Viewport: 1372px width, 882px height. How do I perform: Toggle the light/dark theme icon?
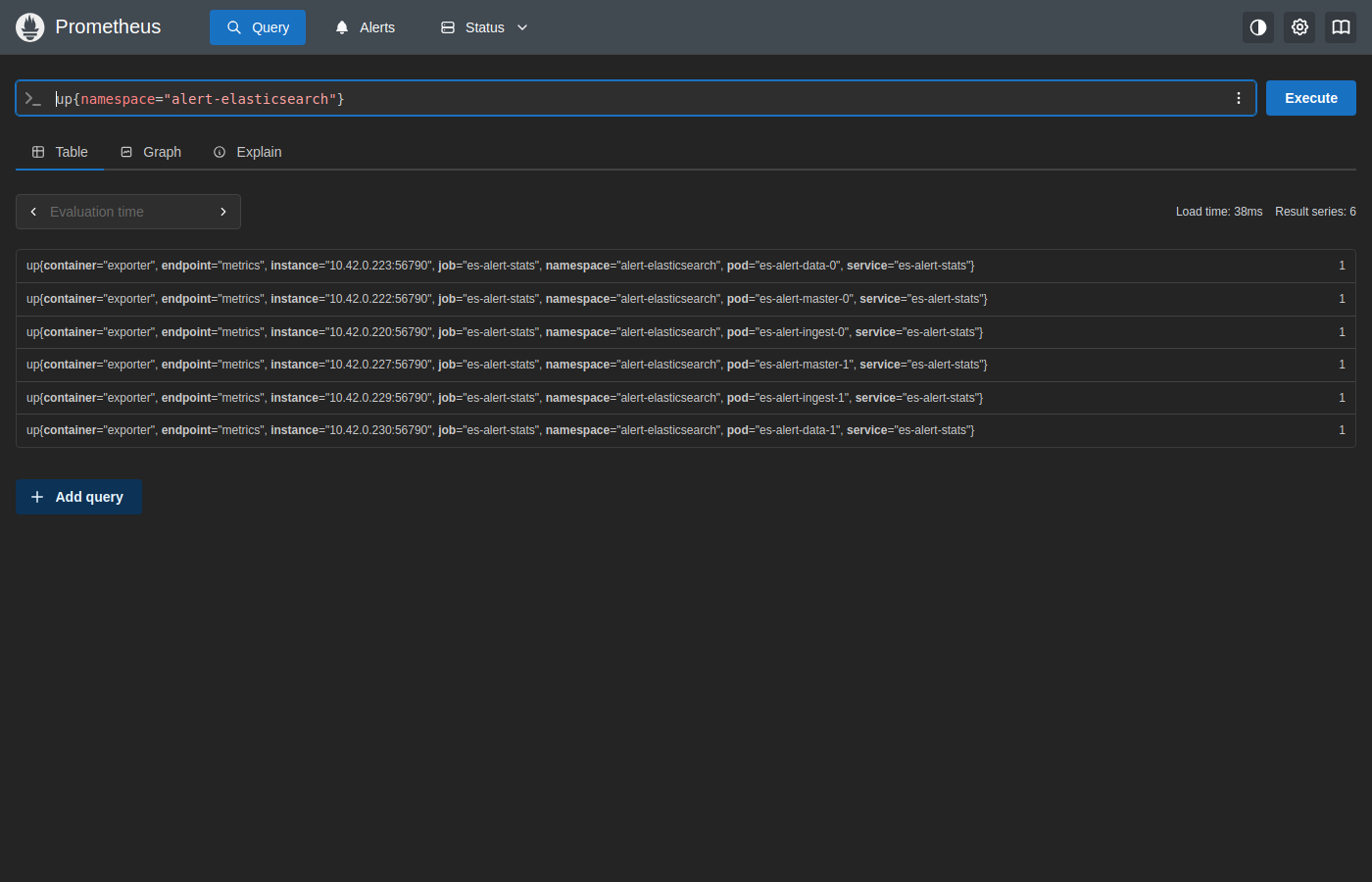coord(1258,27)
